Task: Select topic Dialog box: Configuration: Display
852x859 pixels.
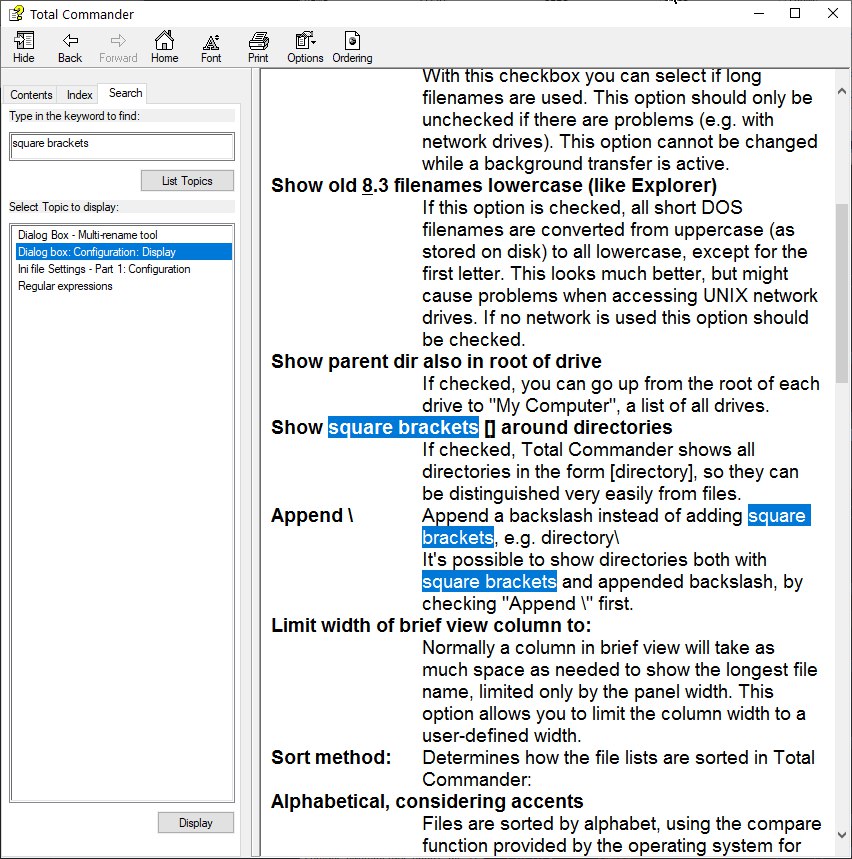Action: (x=124, y=252)
